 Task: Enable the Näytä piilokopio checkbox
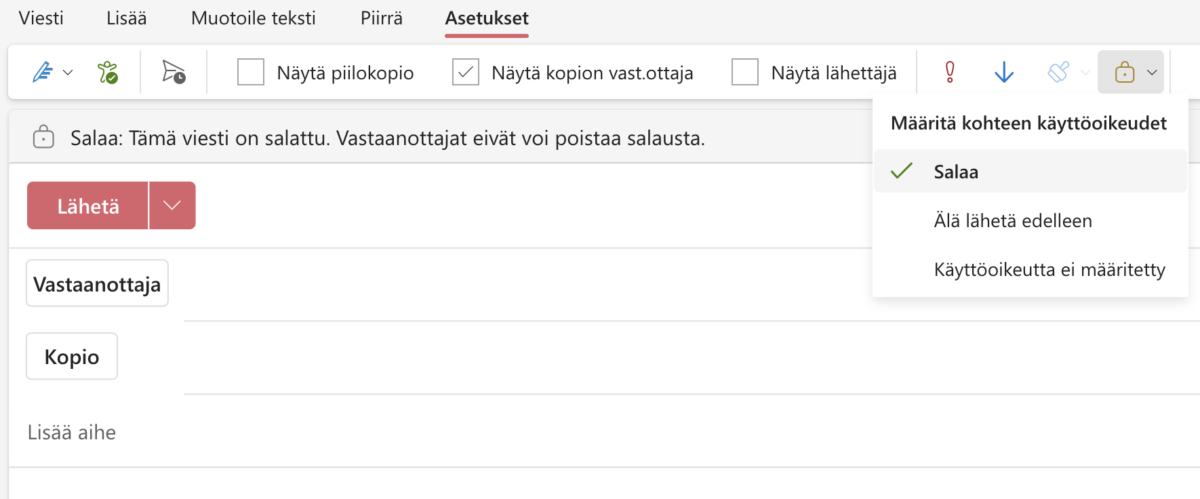[x=251, y=72]
